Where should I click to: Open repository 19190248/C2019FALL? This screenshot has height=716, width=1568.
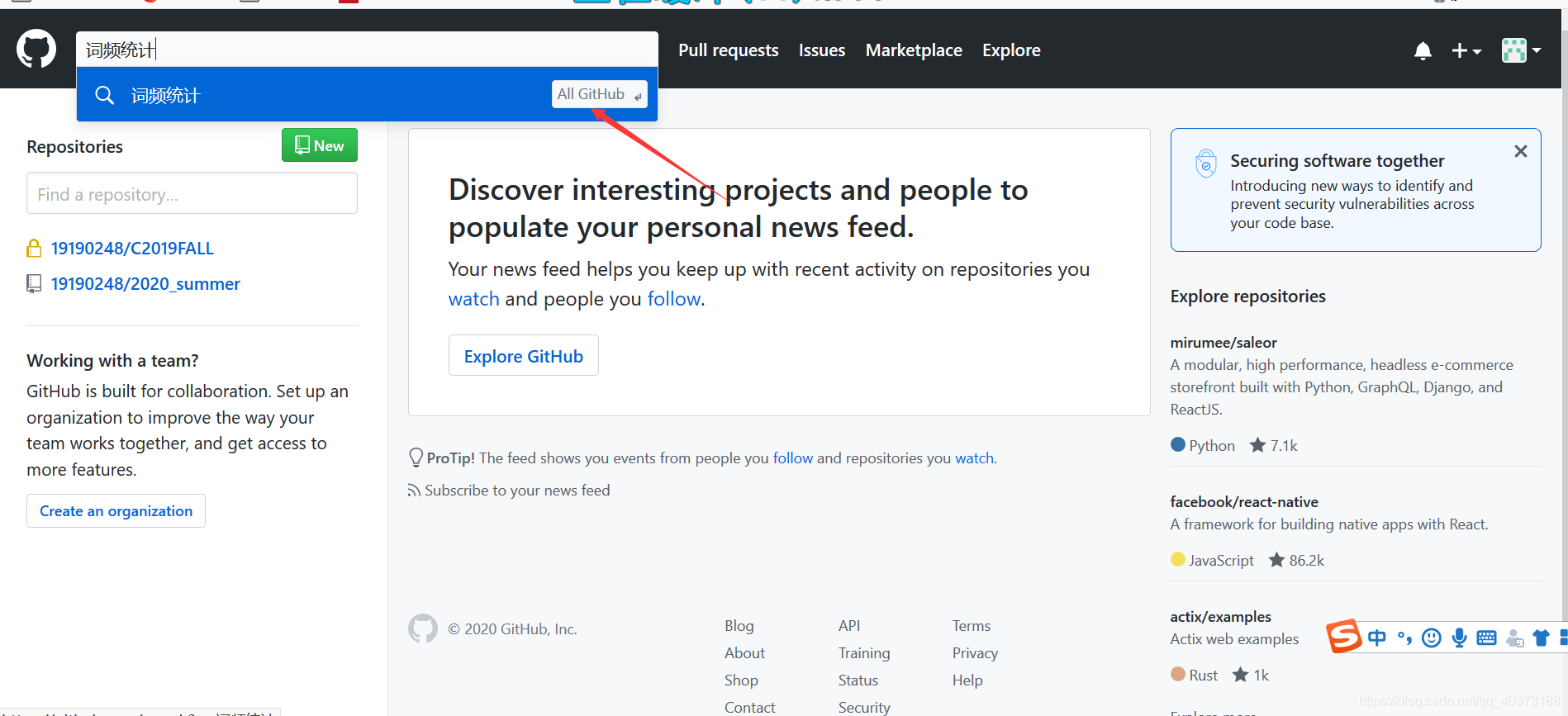tap(132, 249)
